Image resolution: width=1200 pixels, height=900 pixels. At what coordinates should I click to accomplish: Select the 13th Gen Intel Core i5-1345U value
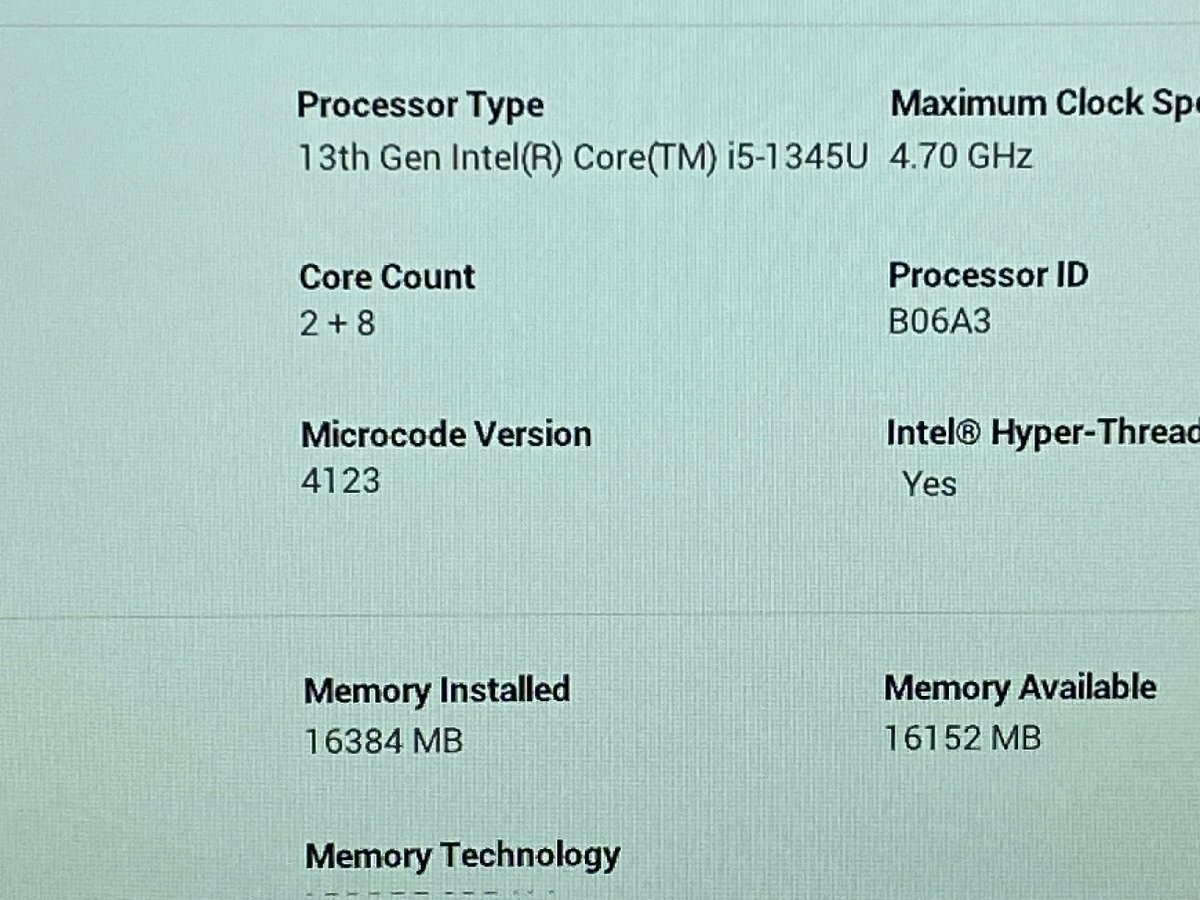pos(584,158)
